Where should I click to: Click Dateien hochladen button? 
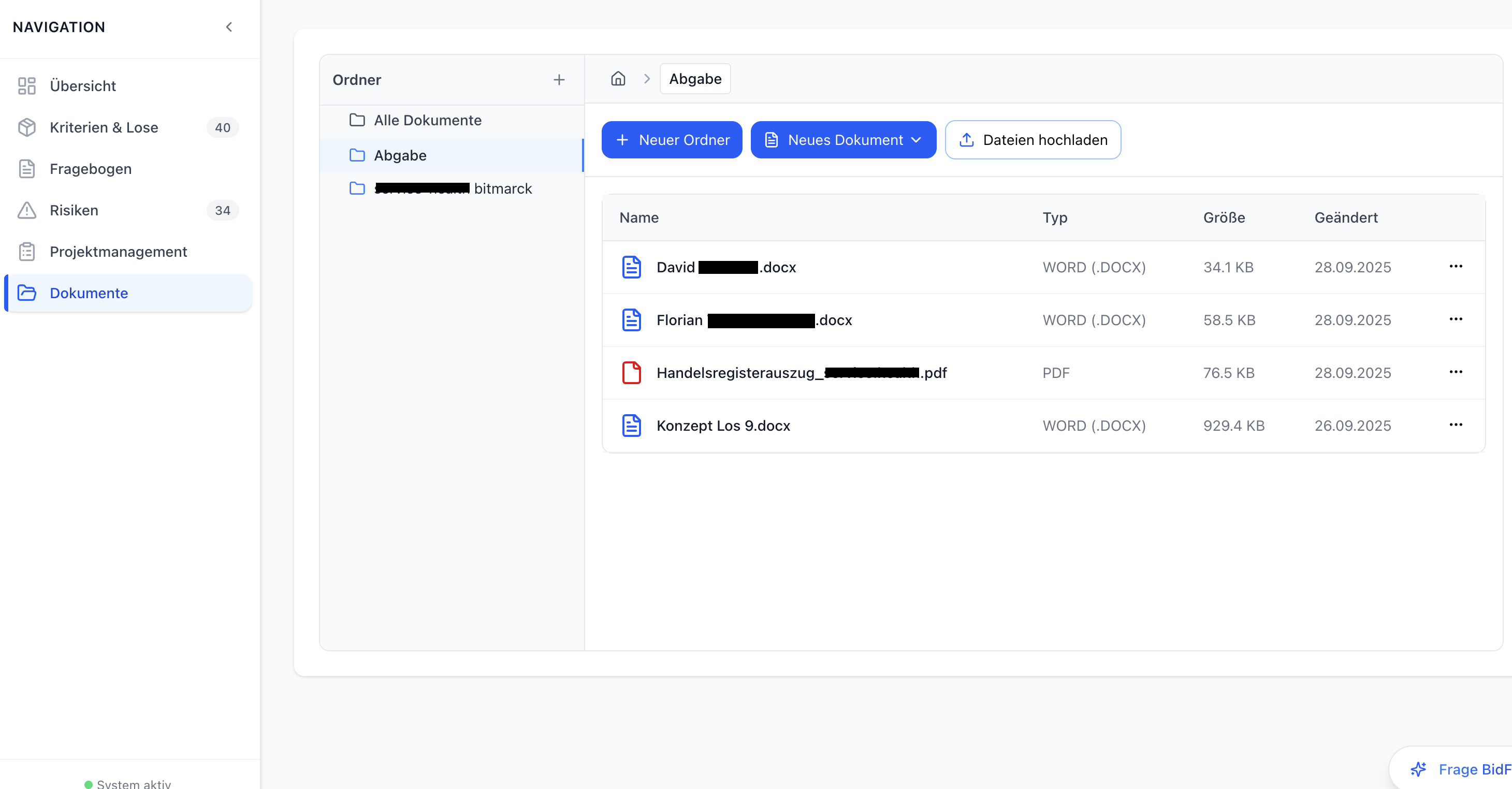pyautogui.click(x=1033, y=140)
